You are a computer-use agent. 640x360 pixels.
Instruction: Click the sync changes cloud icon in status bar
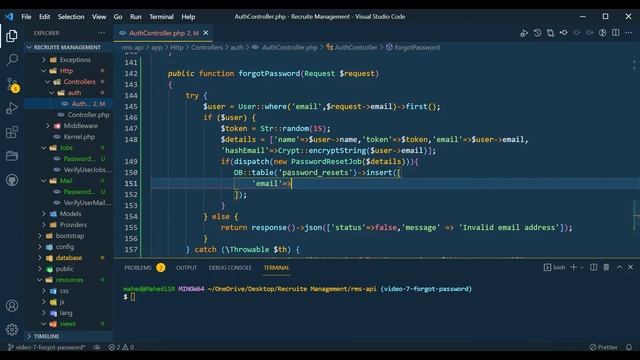[x=97, y=347]
